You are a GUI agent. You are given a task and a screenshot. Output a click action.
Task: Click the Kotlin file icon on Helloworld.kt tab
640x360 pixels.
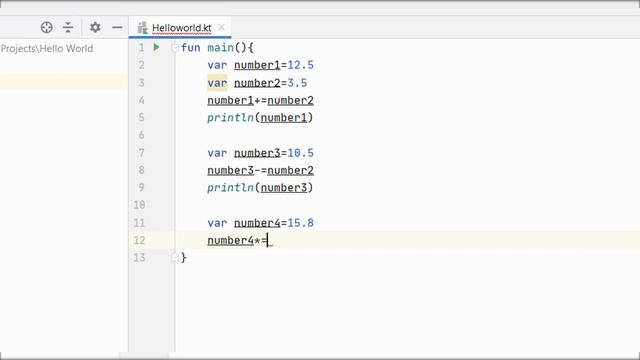click(142, 28)
